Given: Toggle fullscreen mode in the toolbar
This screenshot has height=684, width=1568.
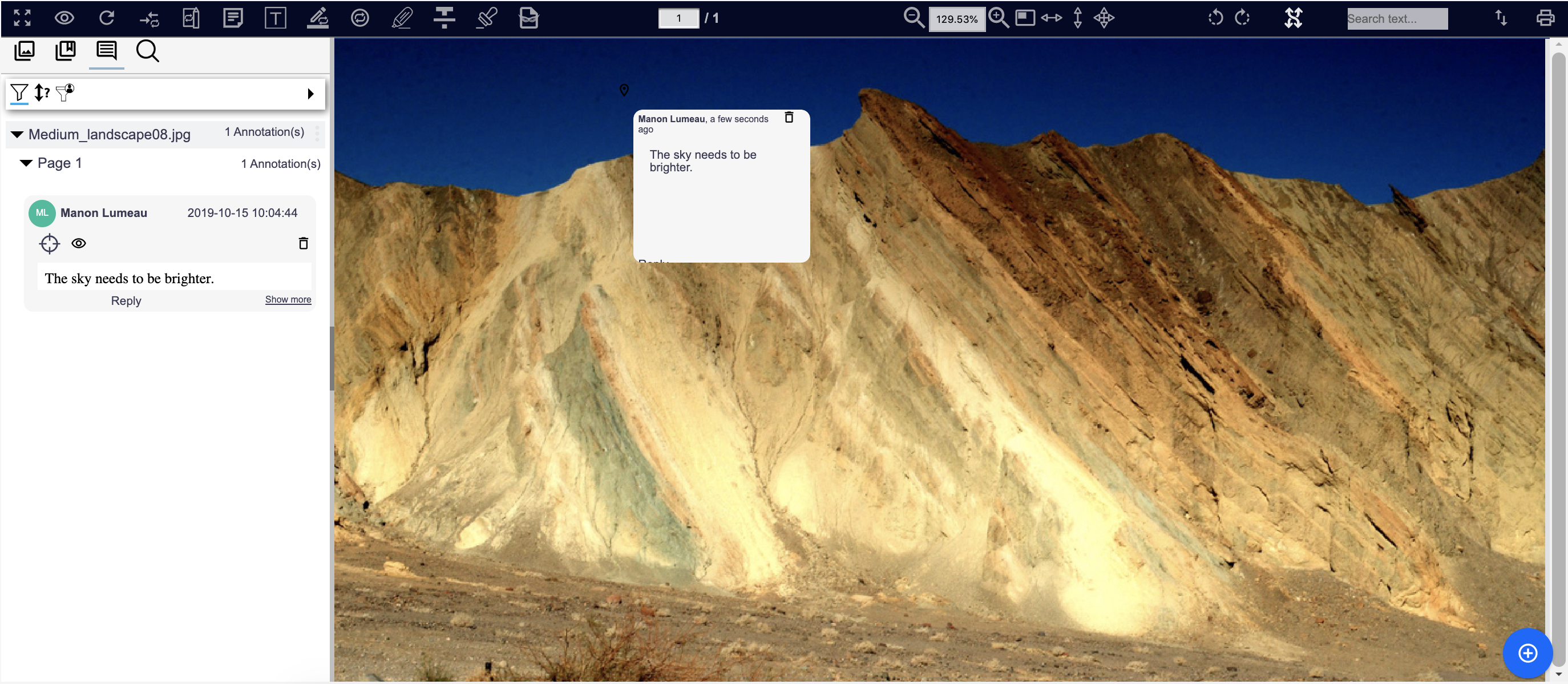Looking at the screenshot, I should [22, 18].
